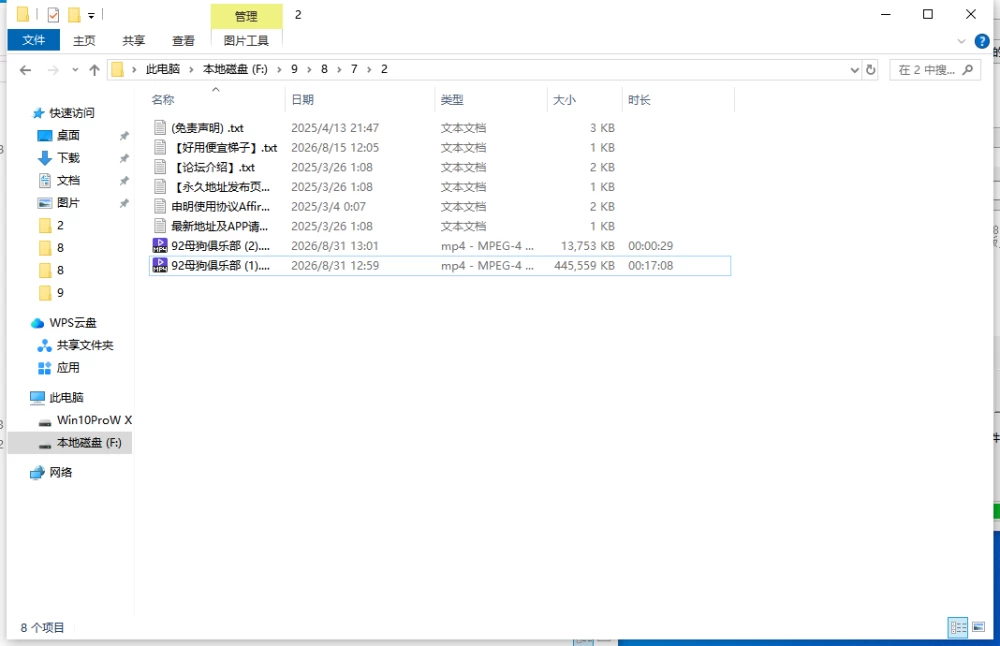Switch to large icons thumbnail view
The image size is (1000, 646).
[x=978, y=627]
